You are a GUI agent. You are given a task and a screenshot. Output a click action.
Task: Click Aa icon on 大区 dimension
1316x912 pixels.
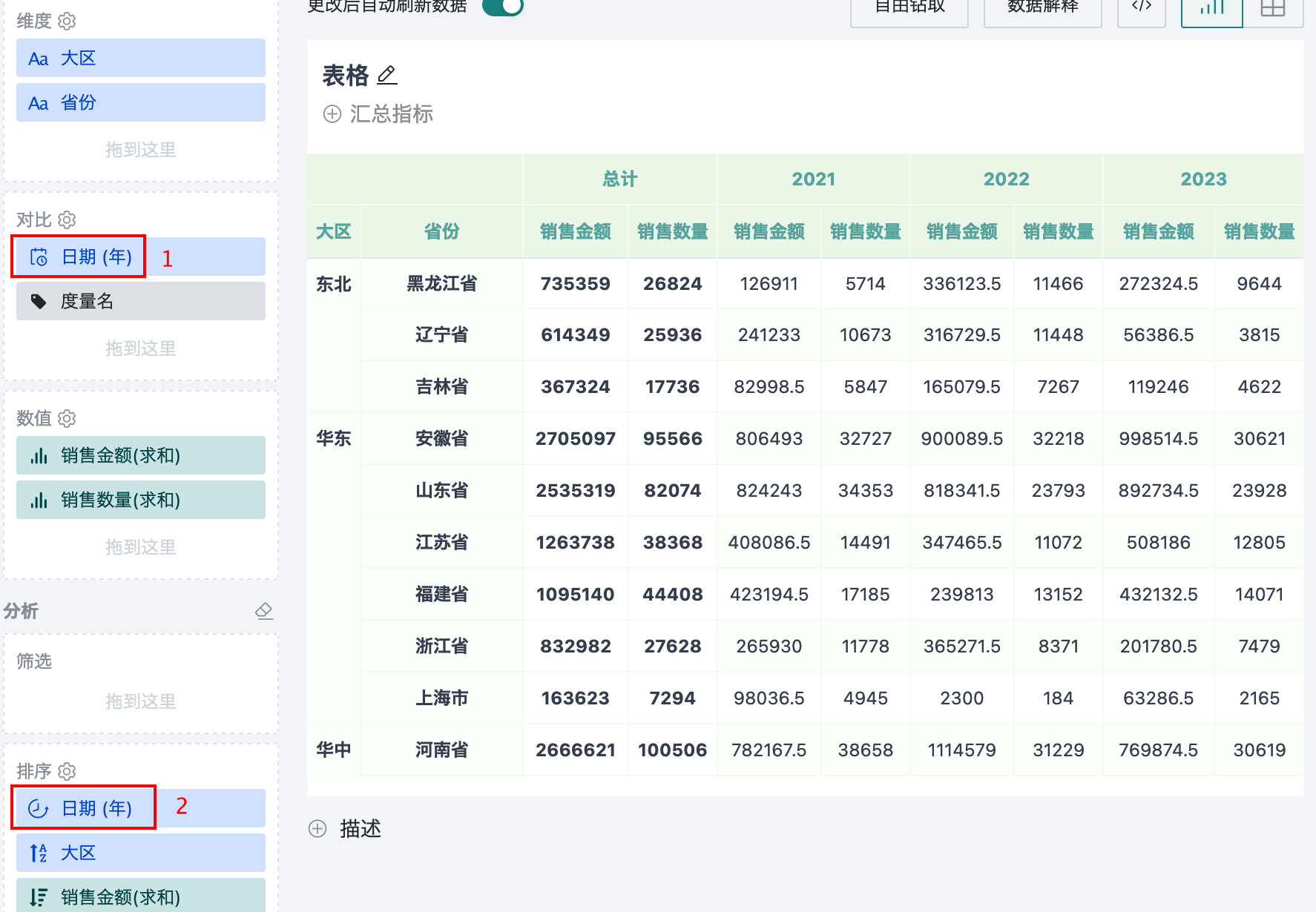(x=39, y=59)
